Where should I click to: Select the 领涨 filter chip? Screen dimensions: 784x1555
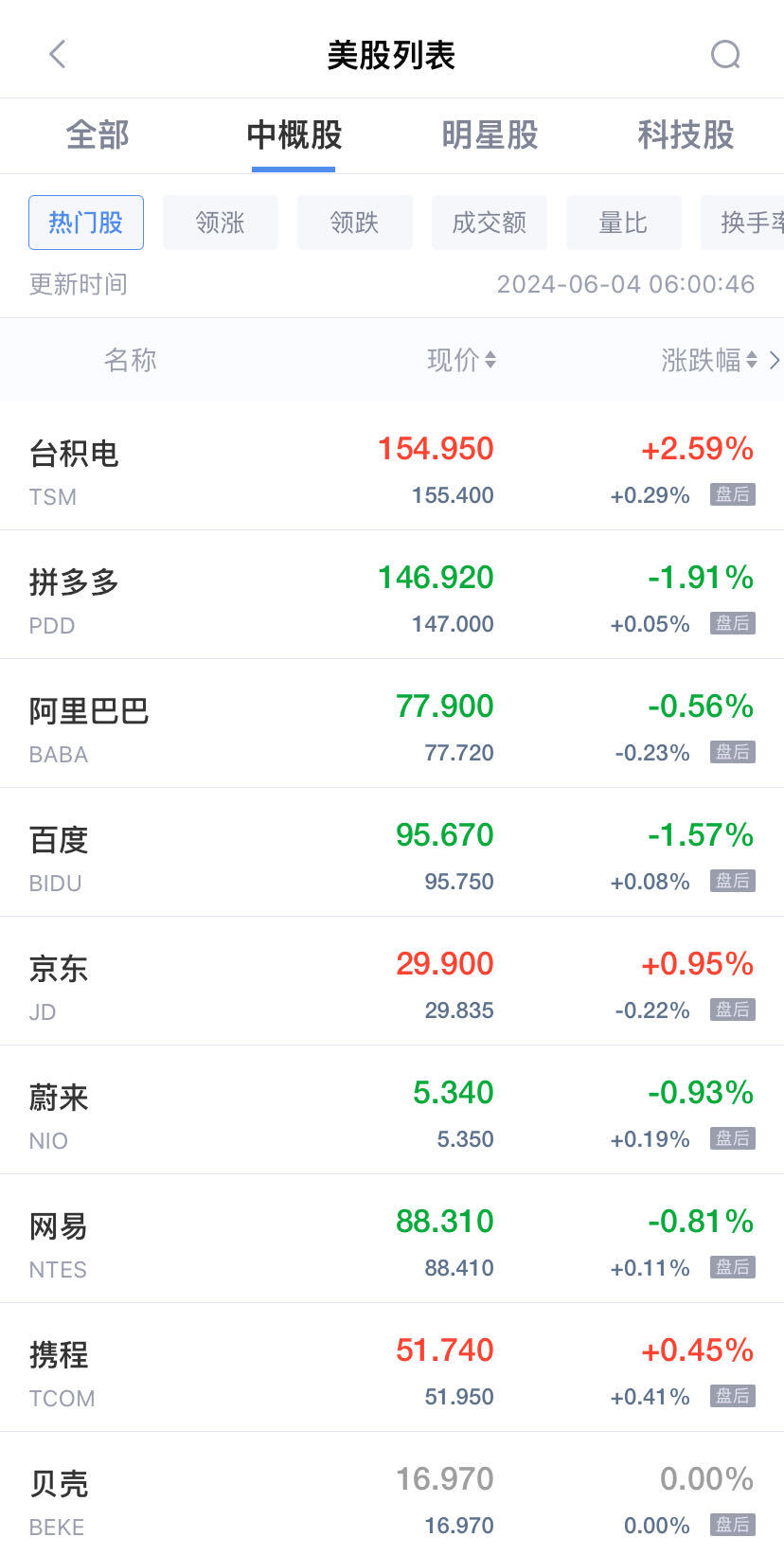[x=221, y=223]
